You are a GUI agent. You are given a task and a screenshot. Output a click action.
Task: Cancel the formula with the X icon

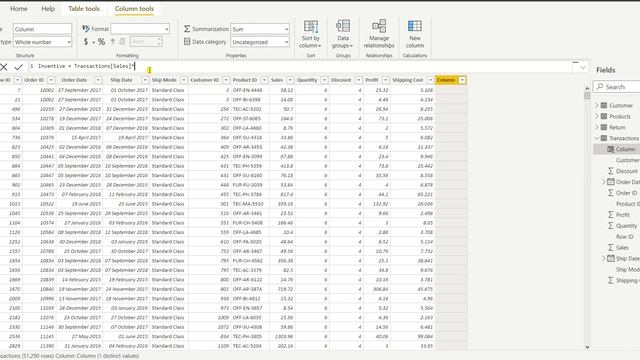[x=4, y=67]
